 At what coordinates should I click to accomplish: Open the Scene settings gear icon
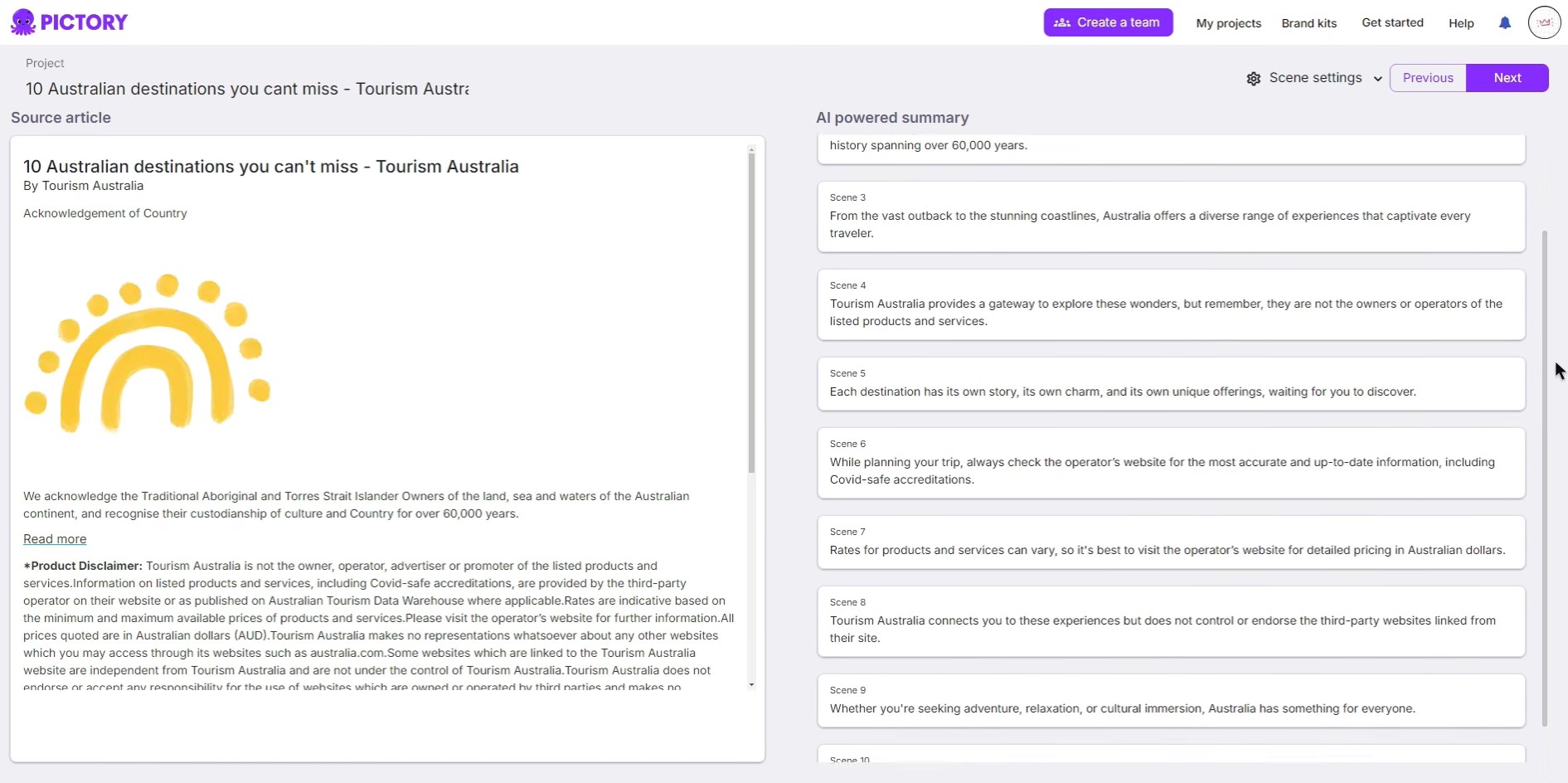tap(1254, 78)
